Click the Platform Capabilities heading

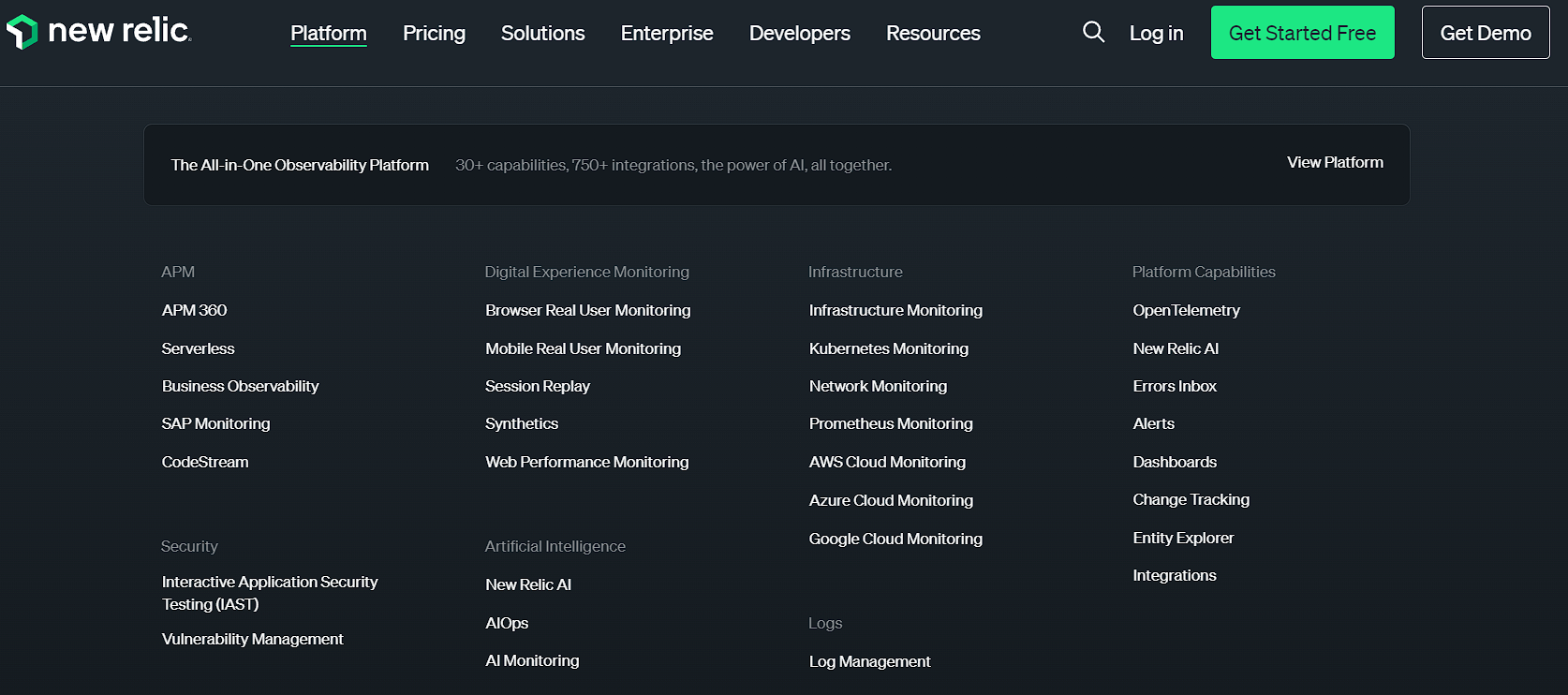pos(1204,272)
